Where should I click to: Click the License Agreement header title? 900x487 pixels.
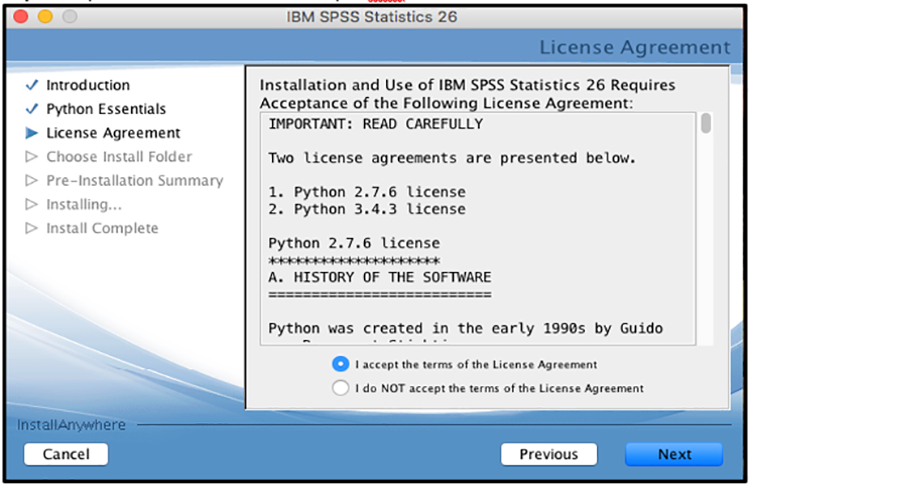[635, 47]
